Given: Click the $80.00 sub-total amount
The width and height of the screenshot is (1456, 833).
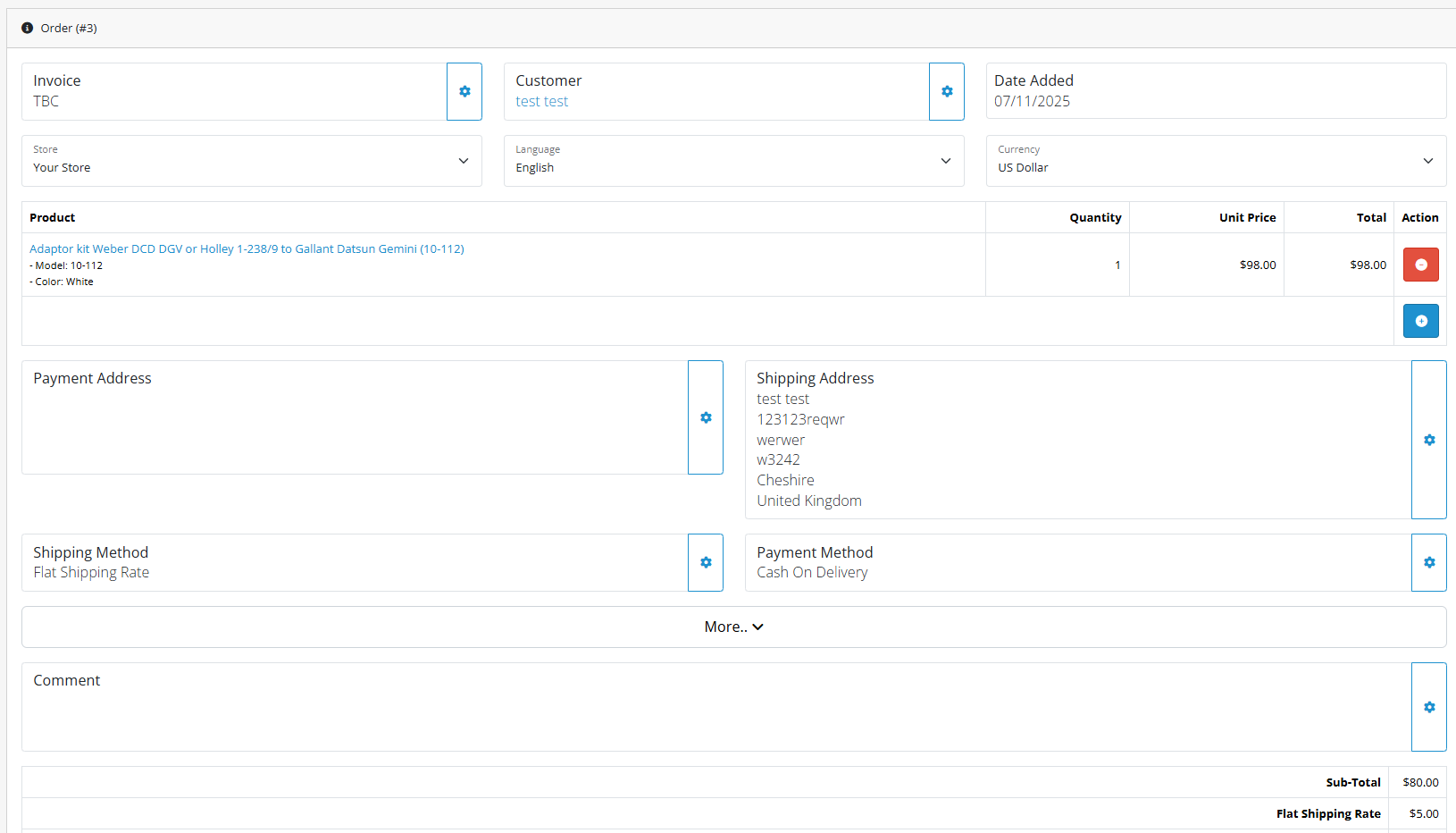Looking at the screenshot, I should click(1420, 782).
